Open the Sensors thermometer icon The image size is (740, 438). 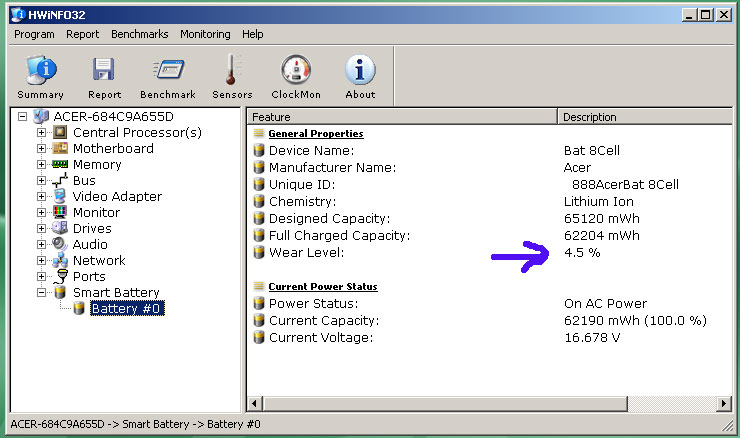pos(232,69)
